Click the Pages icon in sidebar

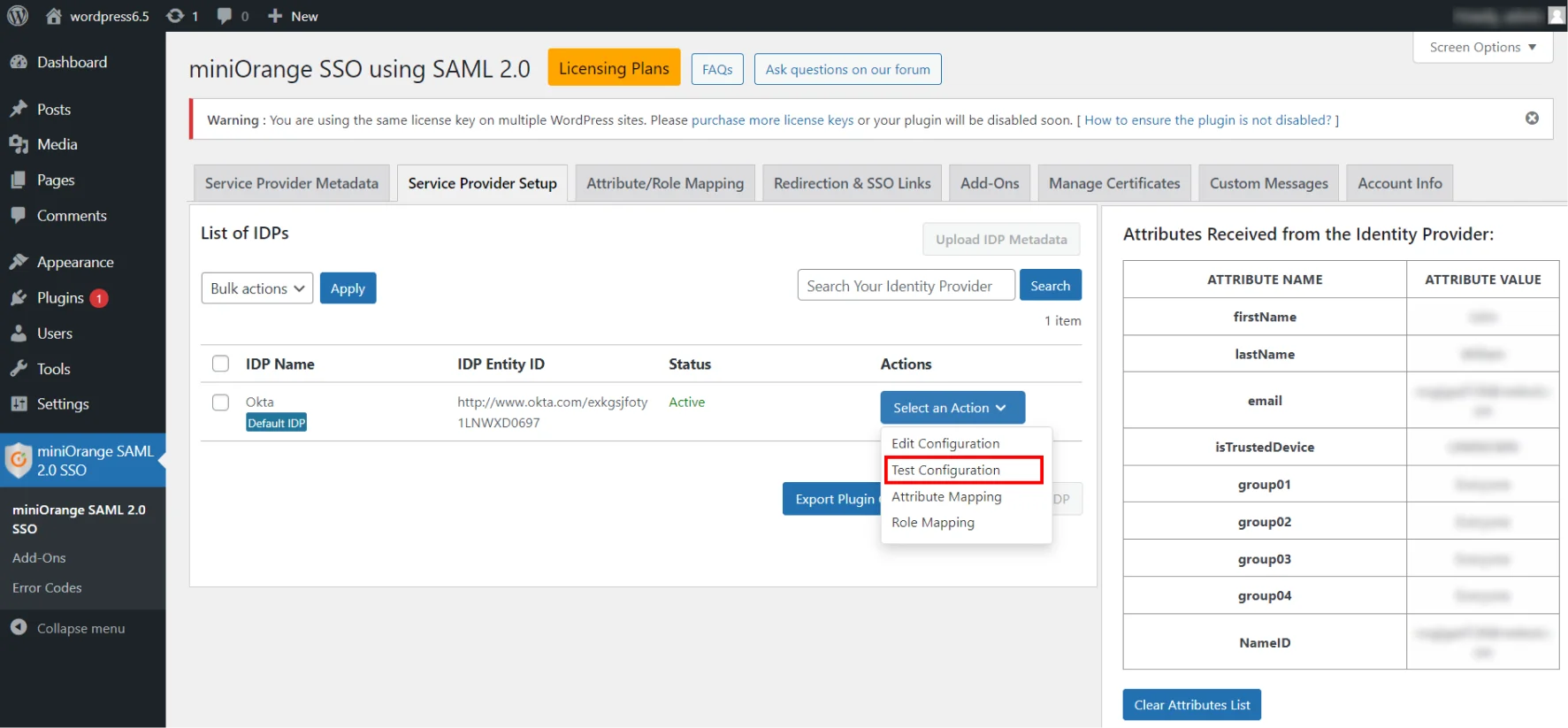point(19,180)
